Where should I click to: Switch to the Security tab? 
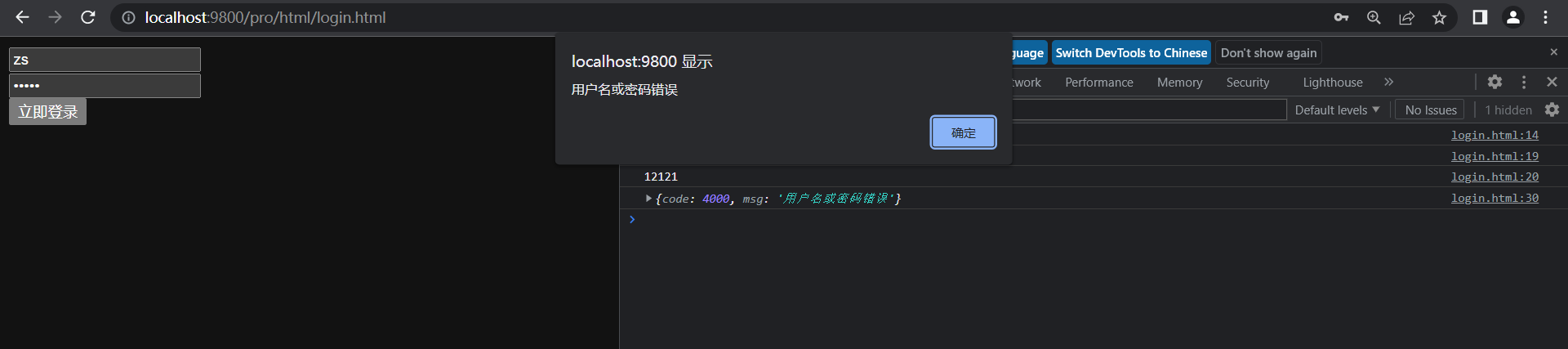1247,83
